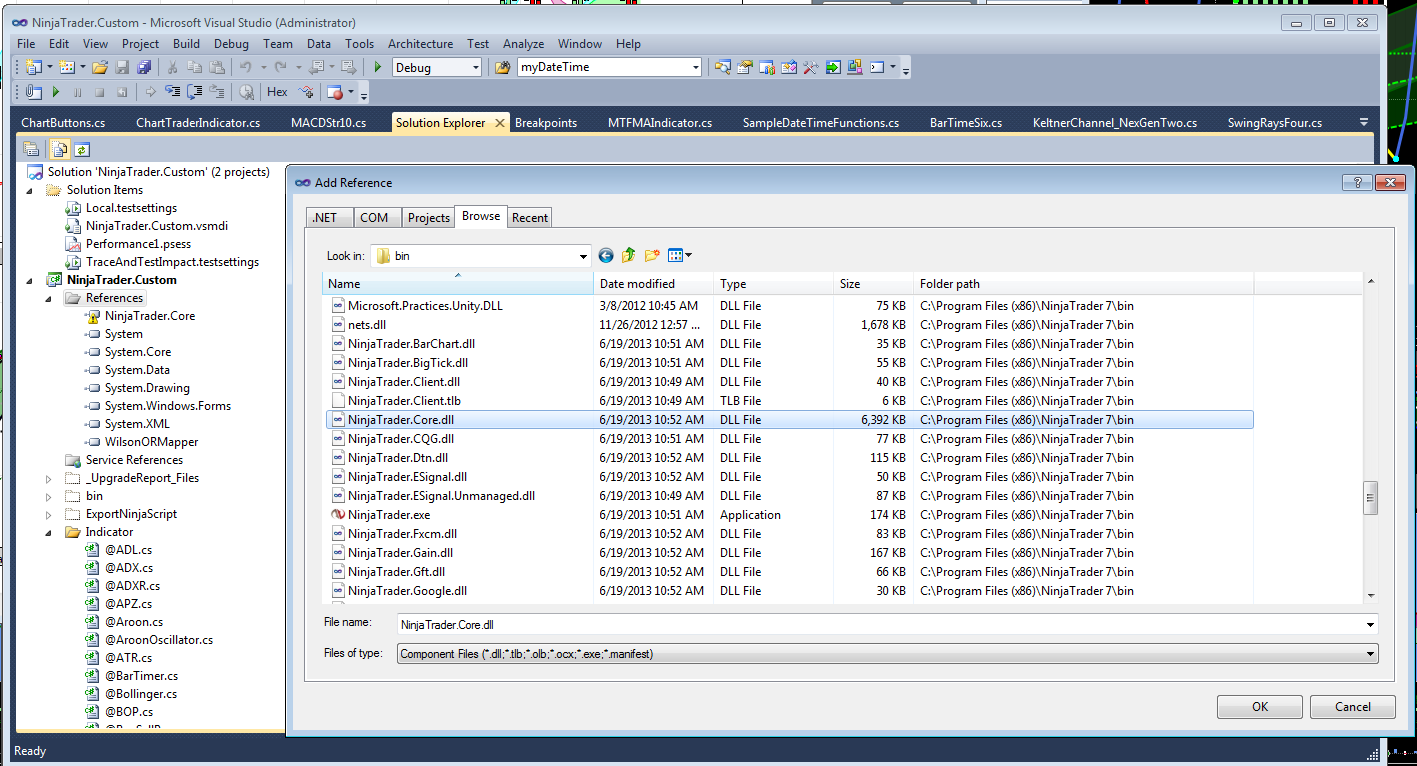The height and width of the screenshot is (766, 1417).
Task: Open File icon in Visual Studio toolbar
Action: pyautogui.click(x=100, y=67)
